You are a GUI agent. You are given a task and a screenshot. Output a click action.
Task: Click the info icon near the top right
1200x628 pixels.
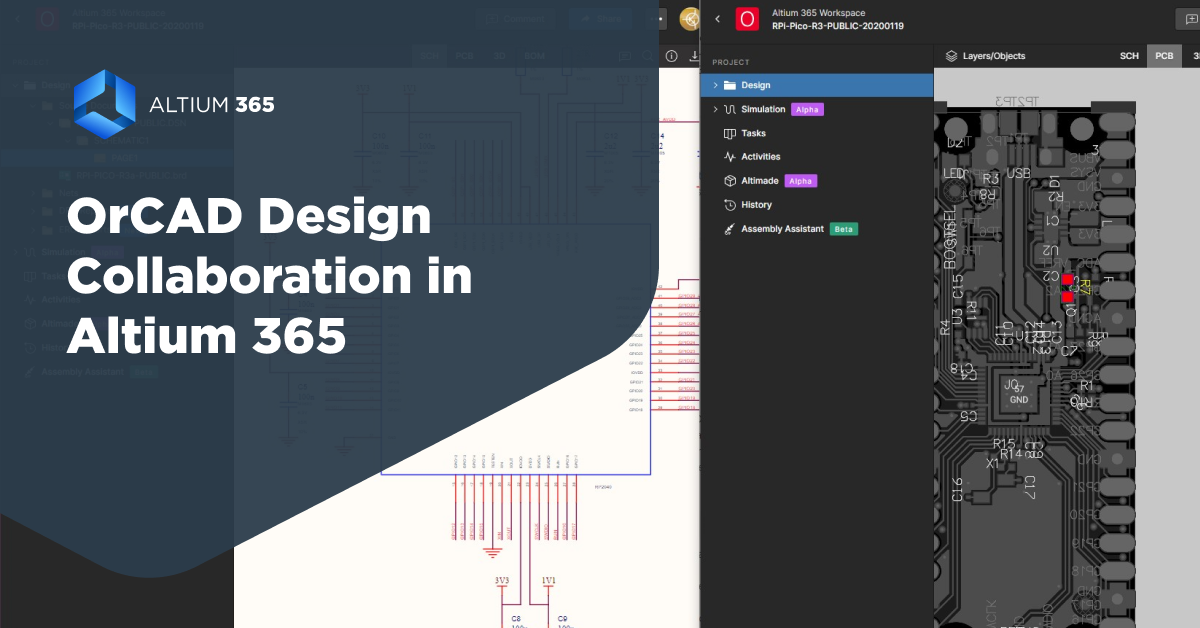pos(670,56)
